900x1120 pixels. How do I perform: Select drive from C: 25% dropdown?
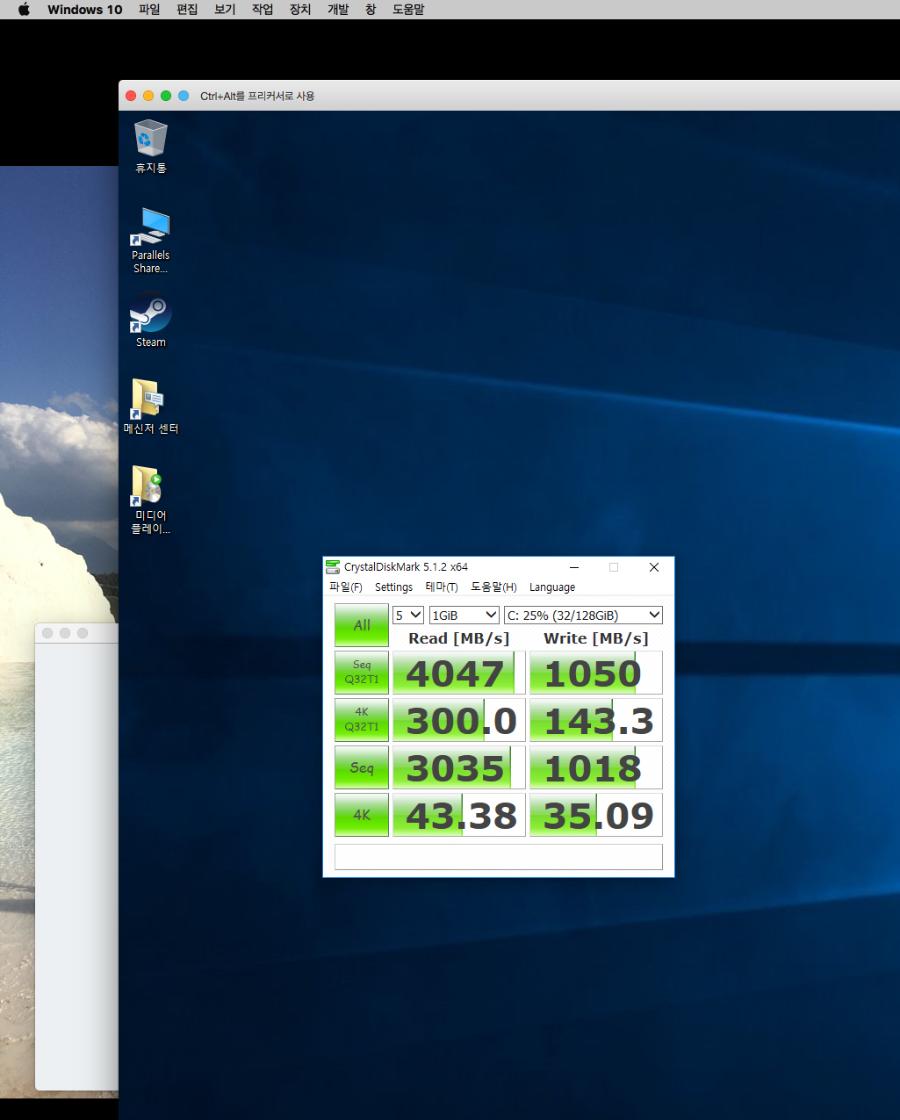[x=583, y=615]
